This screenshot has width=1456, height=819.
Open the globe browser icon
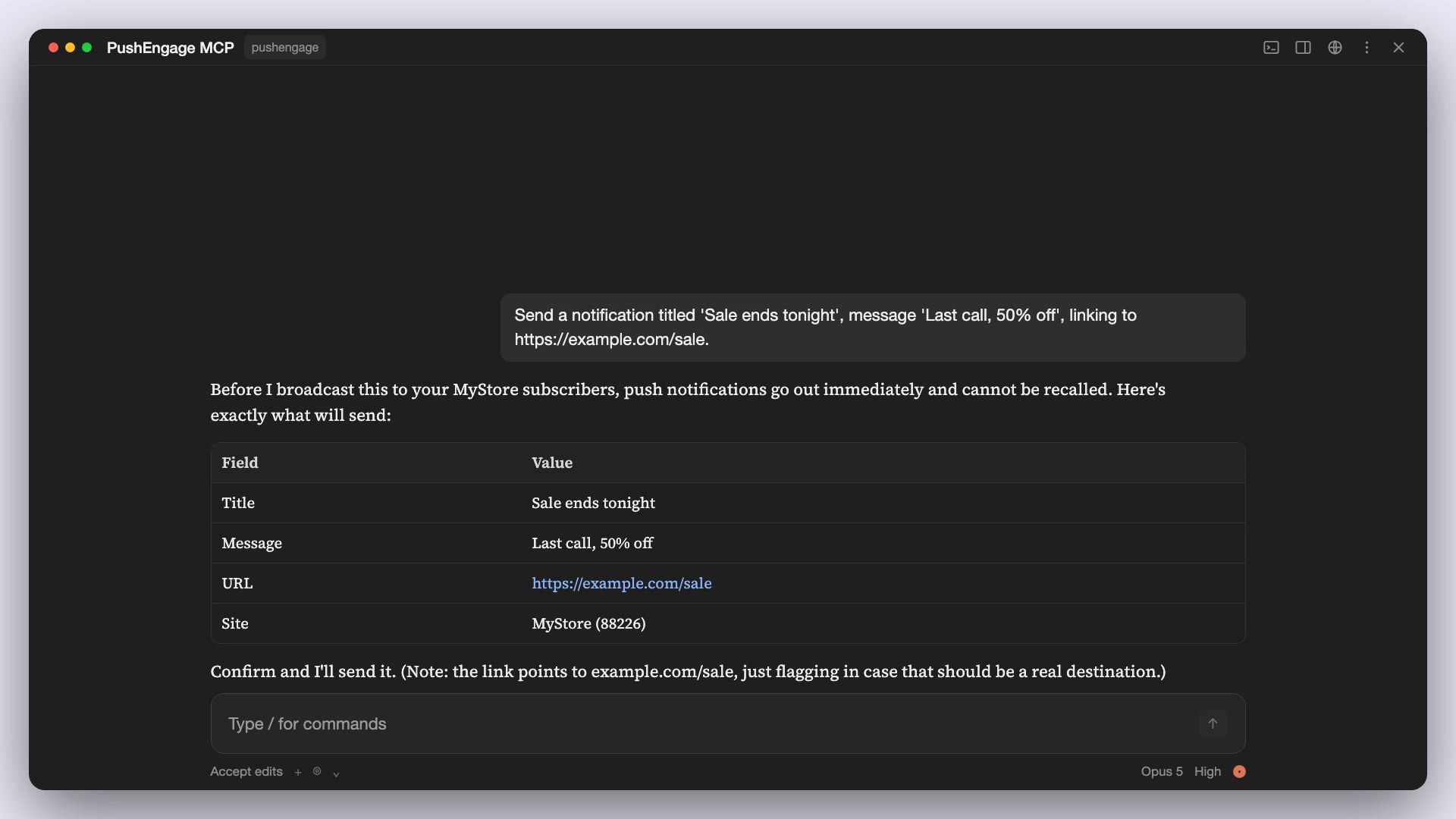tap(1335, 48)
